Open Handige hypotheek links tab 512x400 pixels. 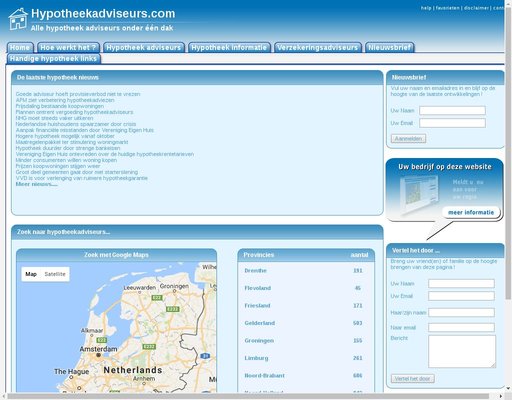coord(53,59)
